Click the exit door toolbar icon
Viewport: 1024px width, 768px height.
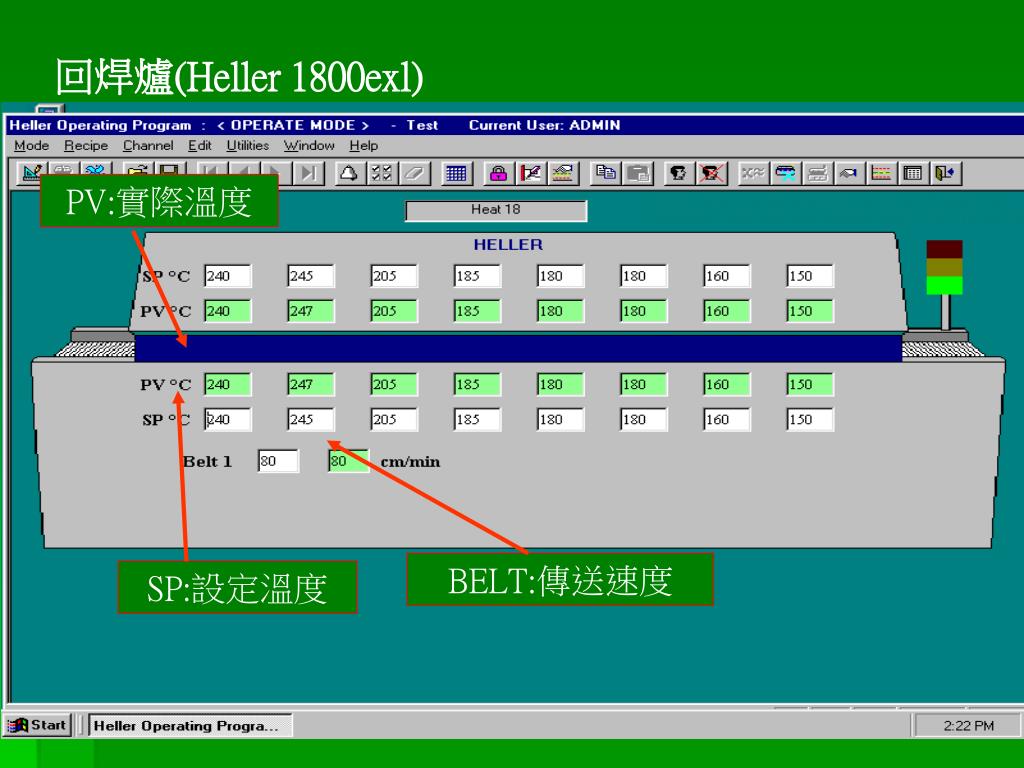(945, 173)
